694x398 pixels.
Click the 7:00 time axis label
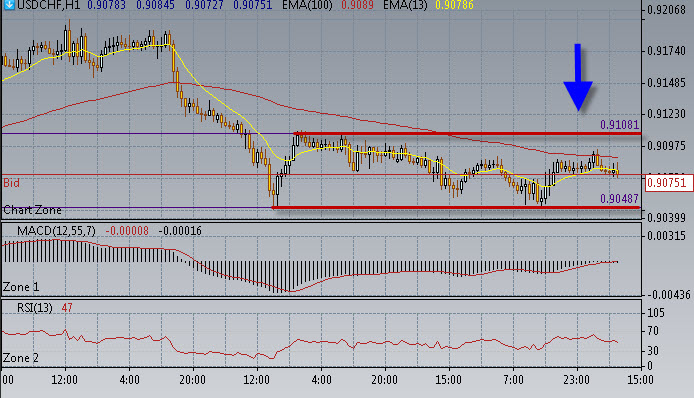pos(513,380)
